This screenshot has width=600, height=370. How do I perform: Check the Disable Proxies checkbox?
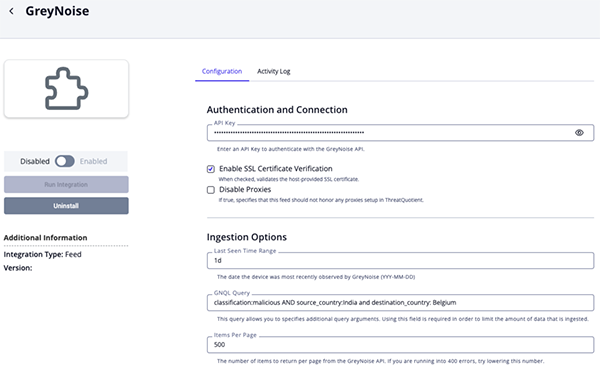pos(211,190)
